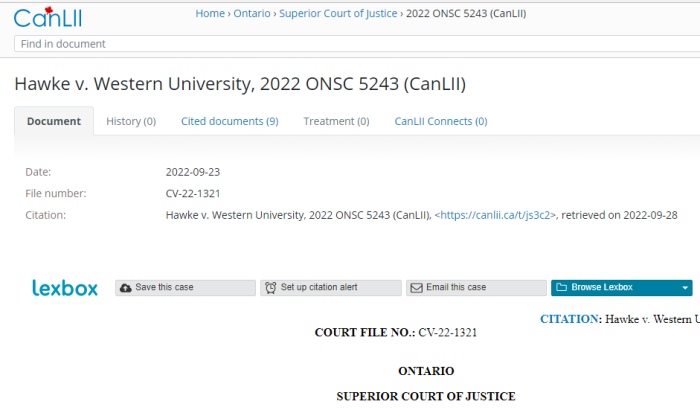Click the 2022 ONSC 5243 (CanLII) breadcrumb text
Image resolution: width=700 pixels, height=413 pixels.
coord(466,13)
